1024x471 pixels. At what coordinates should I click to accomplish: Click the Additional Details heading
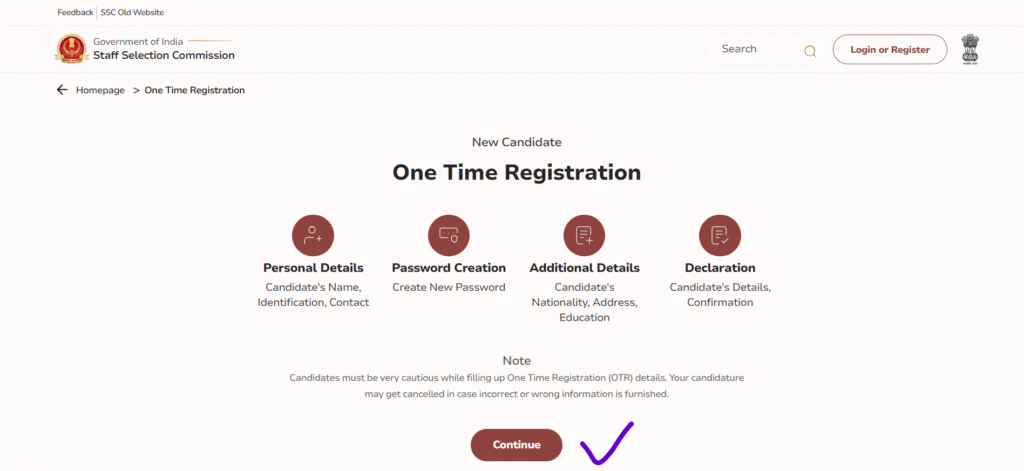(x=584, y=268)
